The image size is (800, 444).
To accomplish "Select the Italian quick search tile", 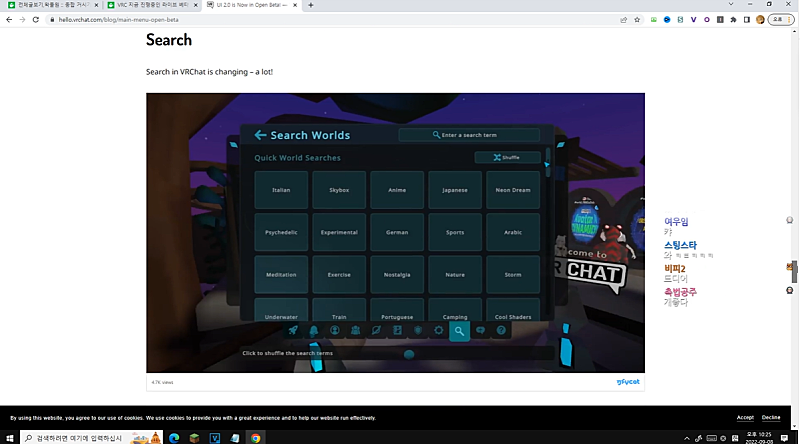I will pyautogui.click(x=281, y=190).
